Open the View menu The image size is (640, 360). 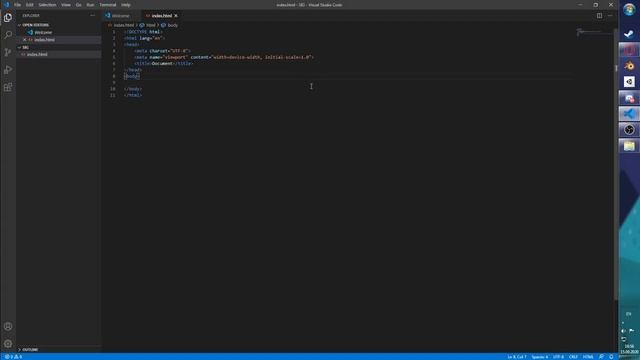pyautogui.click(x=66, y=5)
